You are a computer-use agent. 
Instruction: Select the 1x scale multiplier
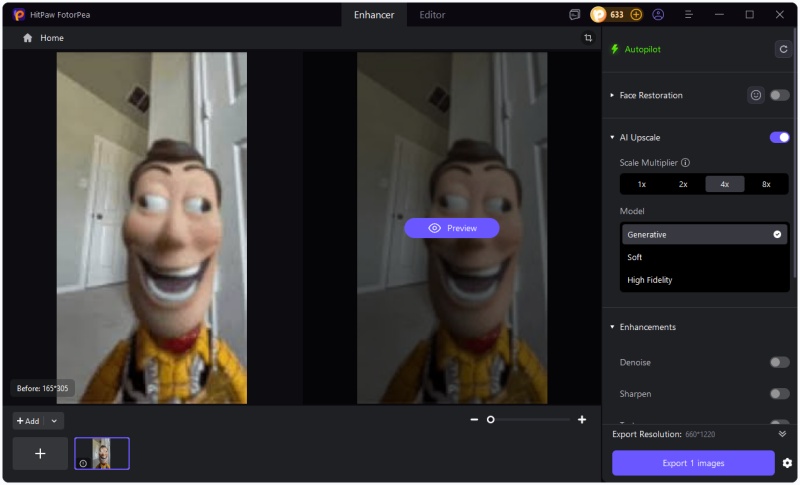641,184
